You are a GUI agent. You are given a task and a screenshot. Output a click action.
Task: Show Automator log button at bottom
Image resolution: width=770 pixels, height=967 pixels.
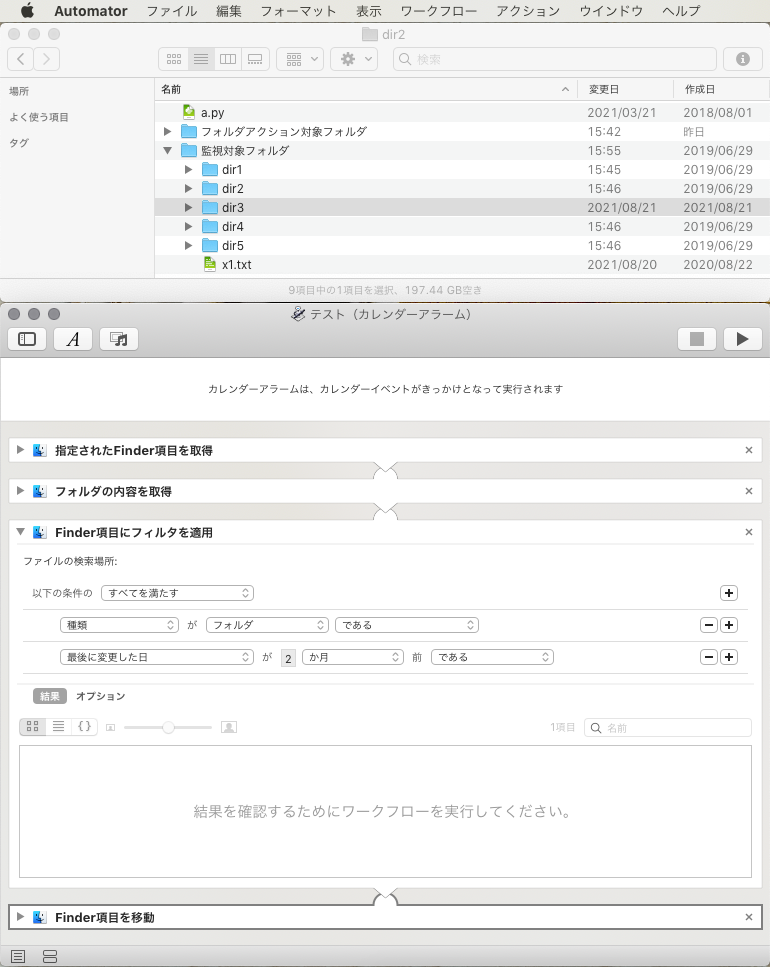pos(18,956)
